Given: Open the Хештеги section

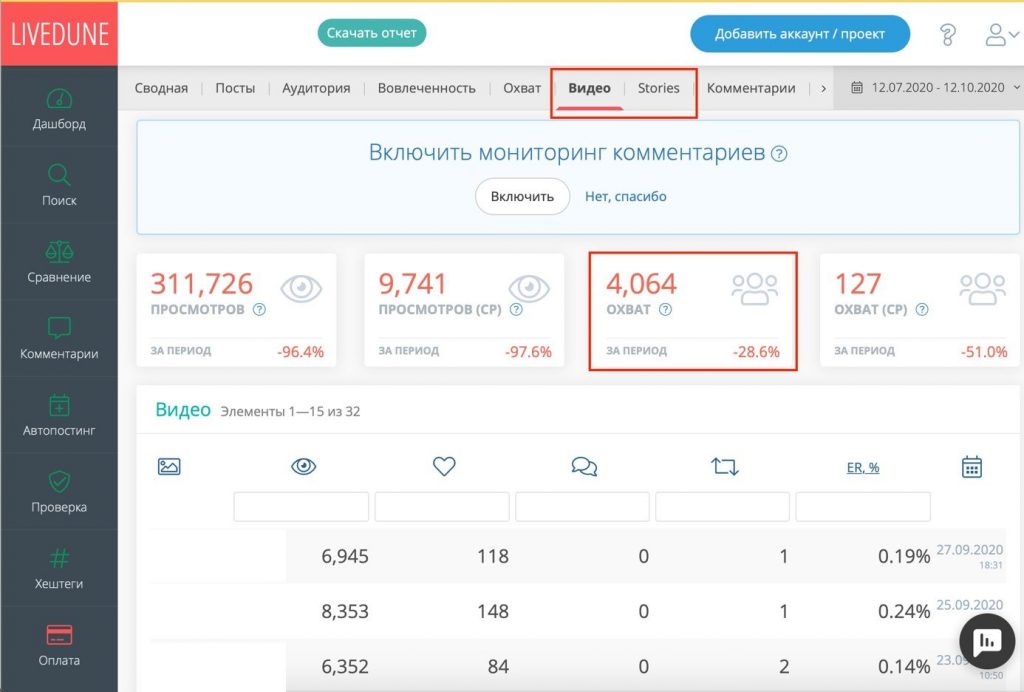Looking at the screenshot, I should 59,568.
